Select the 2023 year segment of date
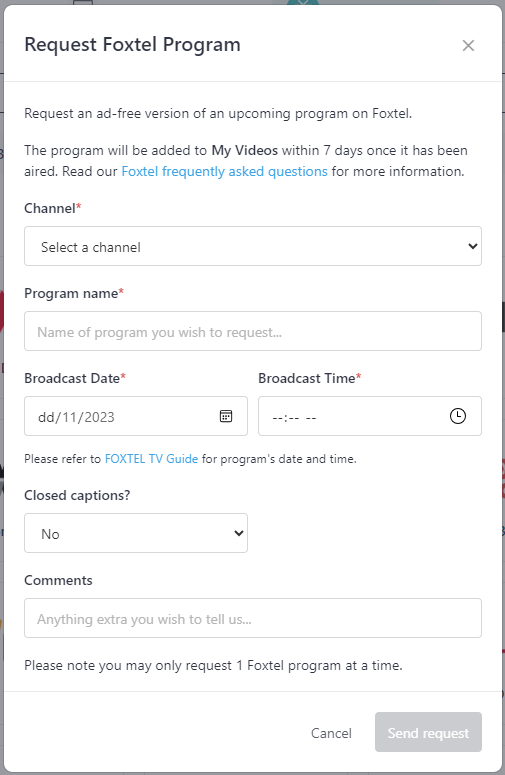The width and height of the screenshot is (505, 775). coord(99,417)
